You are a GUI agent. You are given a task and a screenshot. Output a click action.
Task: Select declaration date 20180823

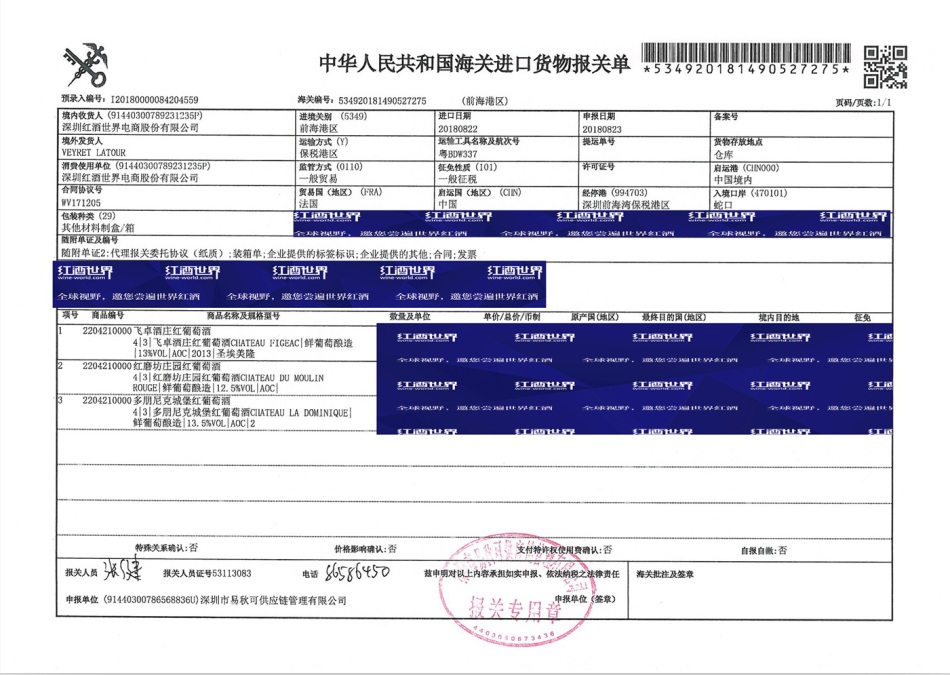tap(602, 129)
